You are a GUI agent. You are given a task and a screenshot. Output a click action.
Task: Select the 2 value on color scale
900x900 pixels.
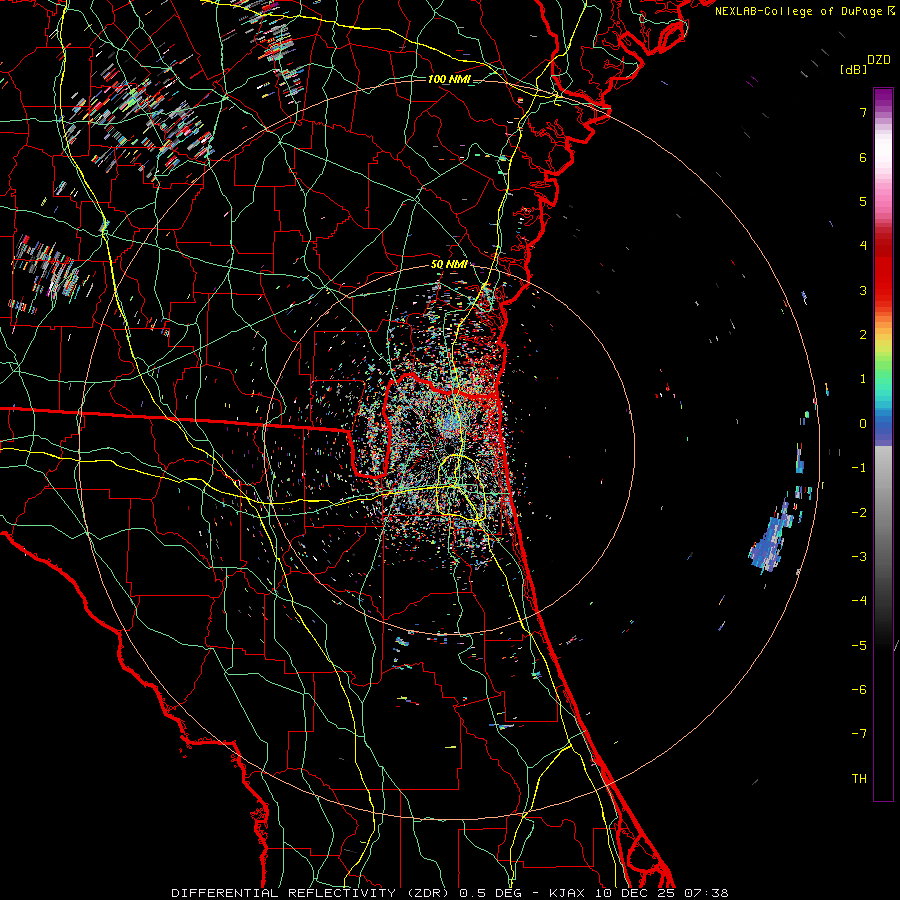coord(863,335)
